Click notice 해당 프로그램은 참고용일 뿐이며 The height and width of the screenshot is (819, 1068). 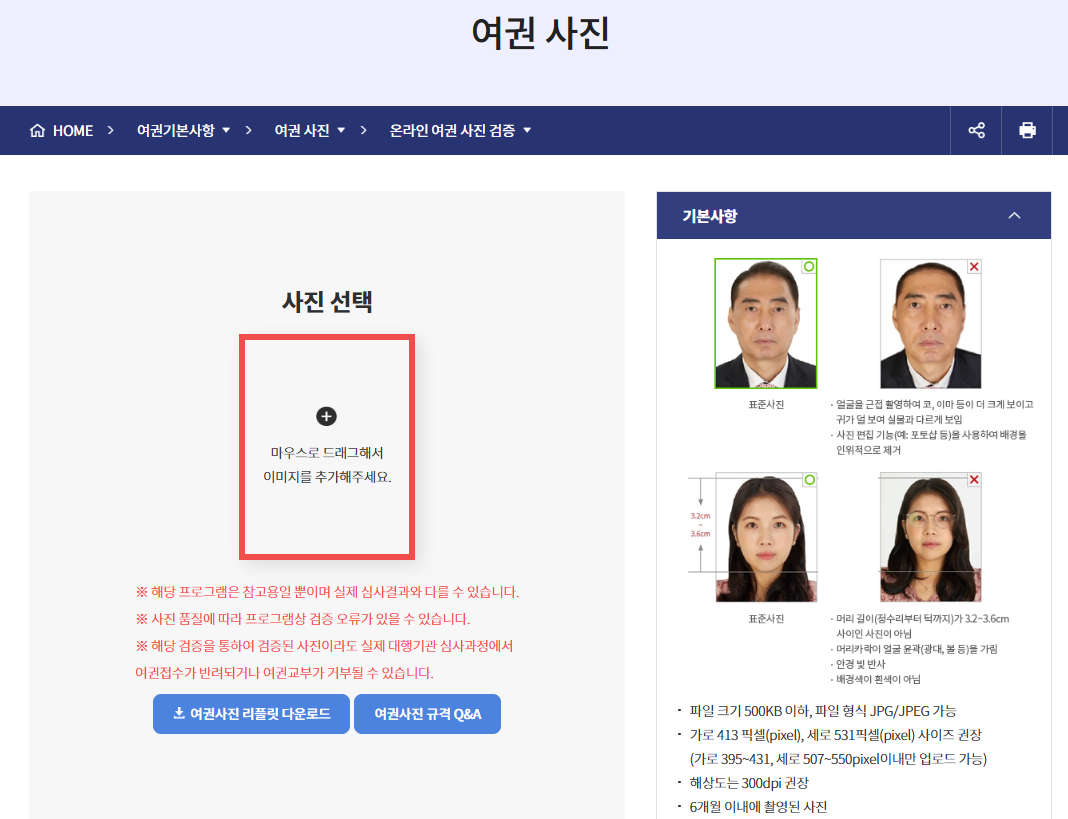pos(327,591)
